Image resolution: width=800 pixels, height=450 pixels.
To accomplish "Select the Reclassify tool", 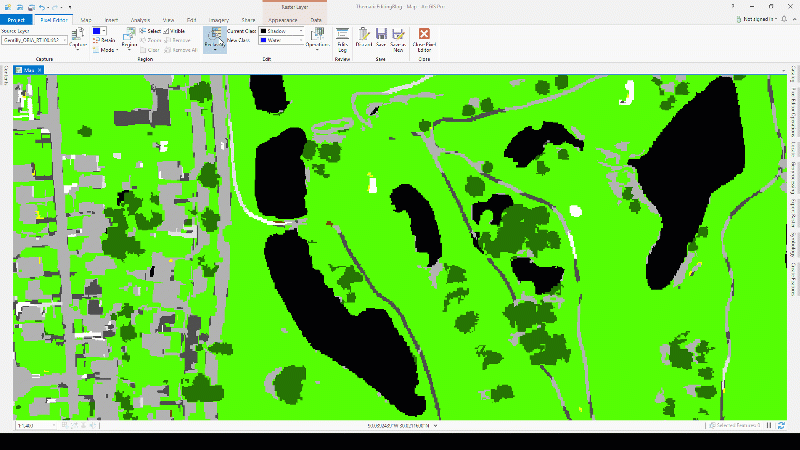I will pyautogui.click(x=215, y=39).
